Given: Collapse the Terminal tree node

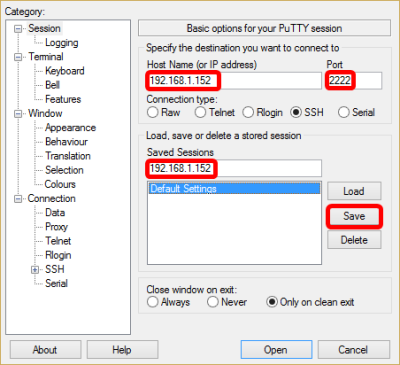Looking at the screenshot, I should (x=18, y=57).
